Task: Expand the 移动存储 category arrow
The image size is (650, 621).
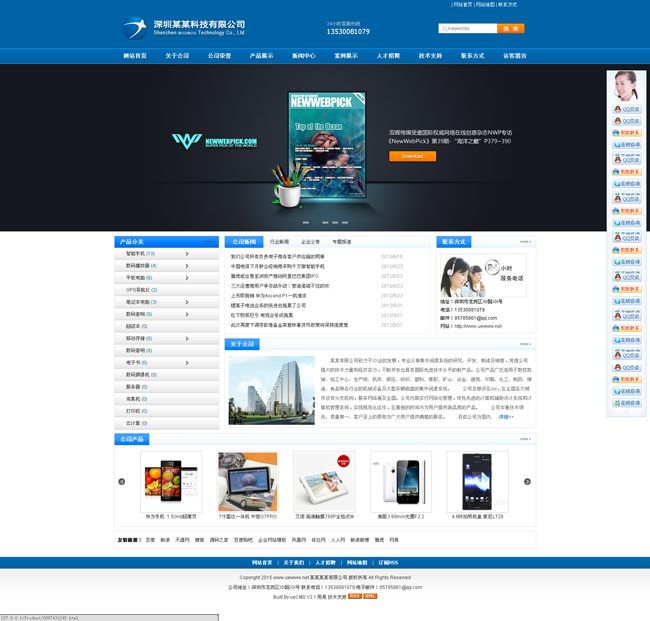Action: [187, 339]
